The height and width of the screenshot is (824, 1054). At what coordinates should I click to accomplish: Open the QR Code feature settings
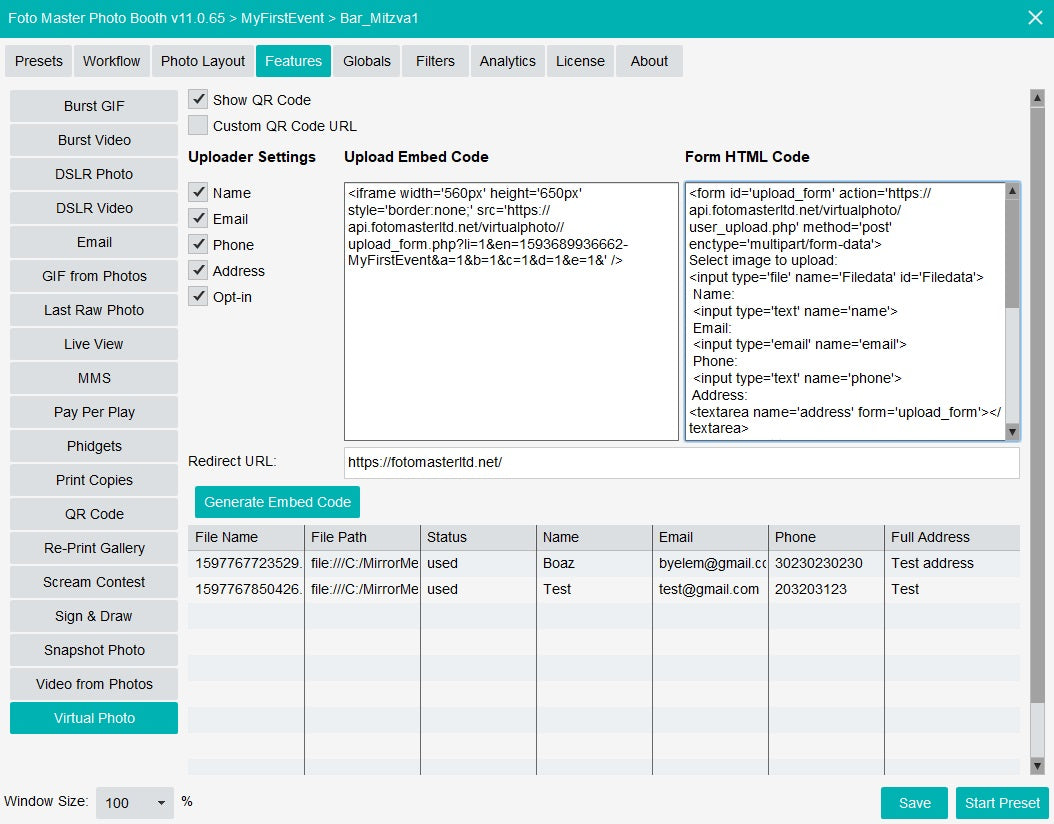coord(94,514)
